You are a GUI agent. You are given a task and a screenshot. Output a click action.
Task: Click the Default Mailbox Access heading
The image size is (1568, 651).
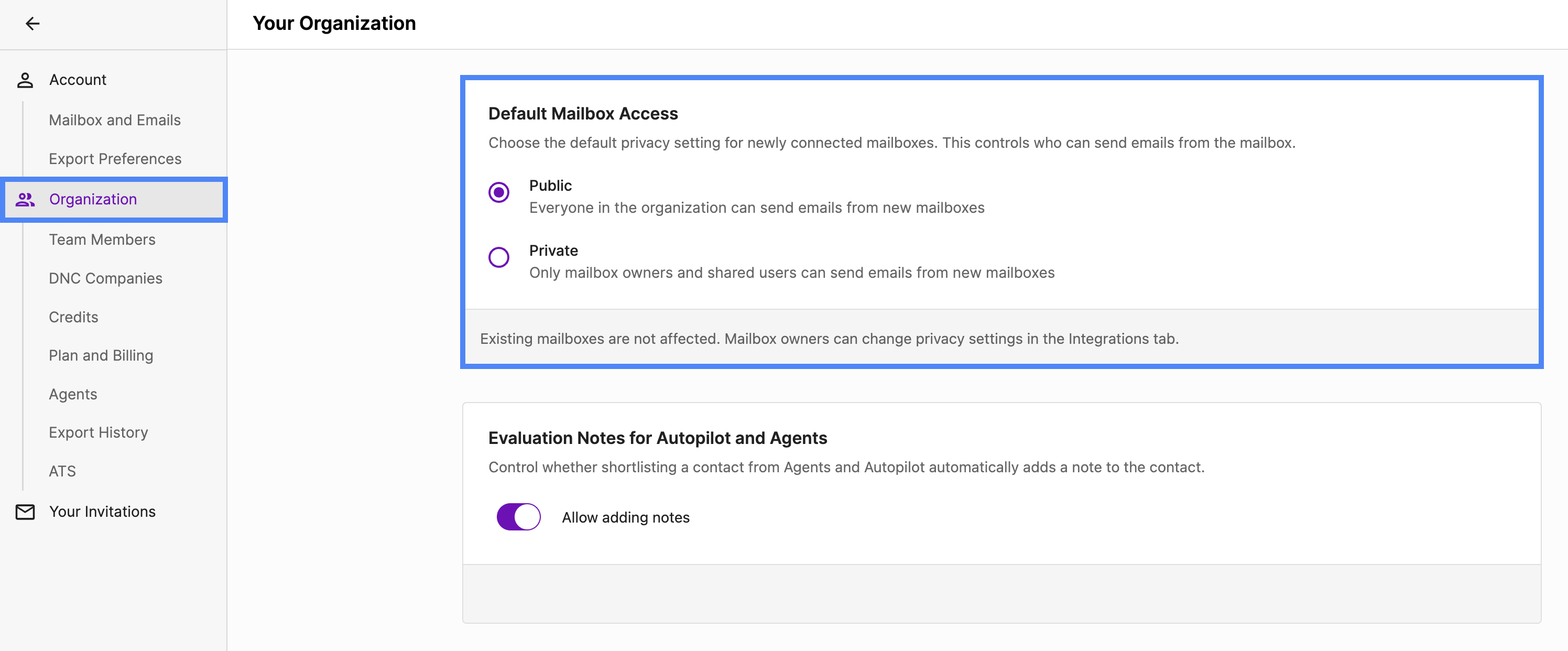(583, 113)
